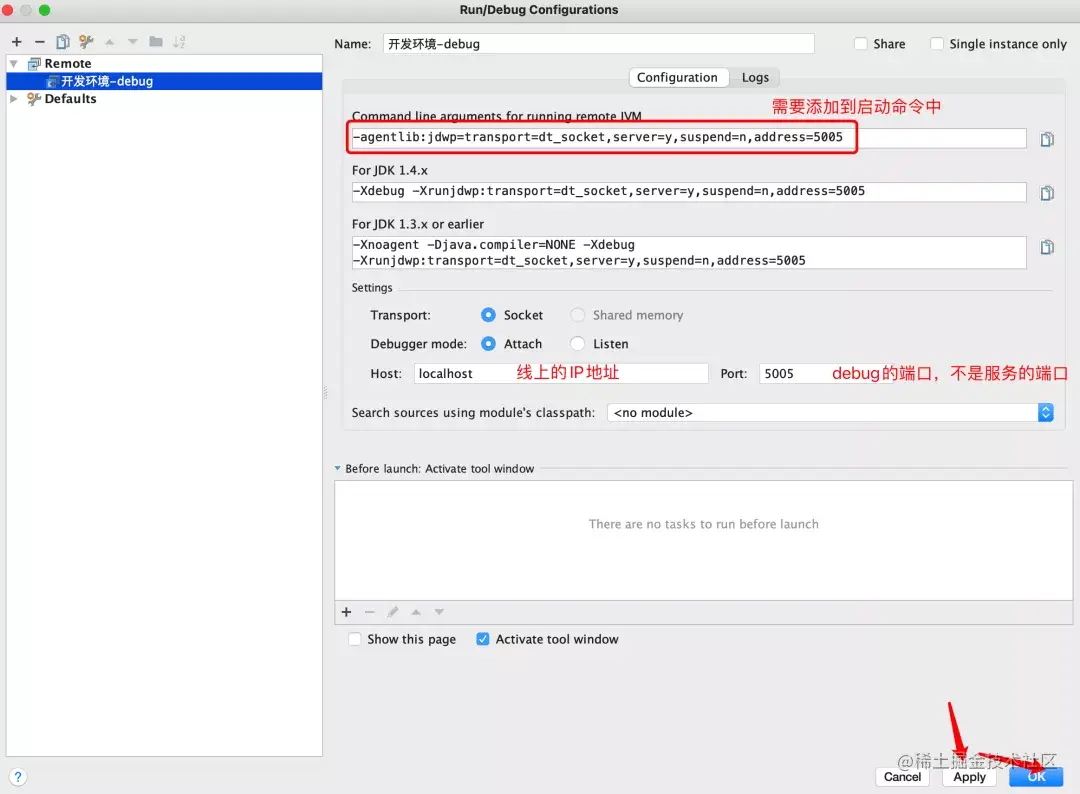Open help with question mark button
The image size is (1080, 794).
point(18,777)
